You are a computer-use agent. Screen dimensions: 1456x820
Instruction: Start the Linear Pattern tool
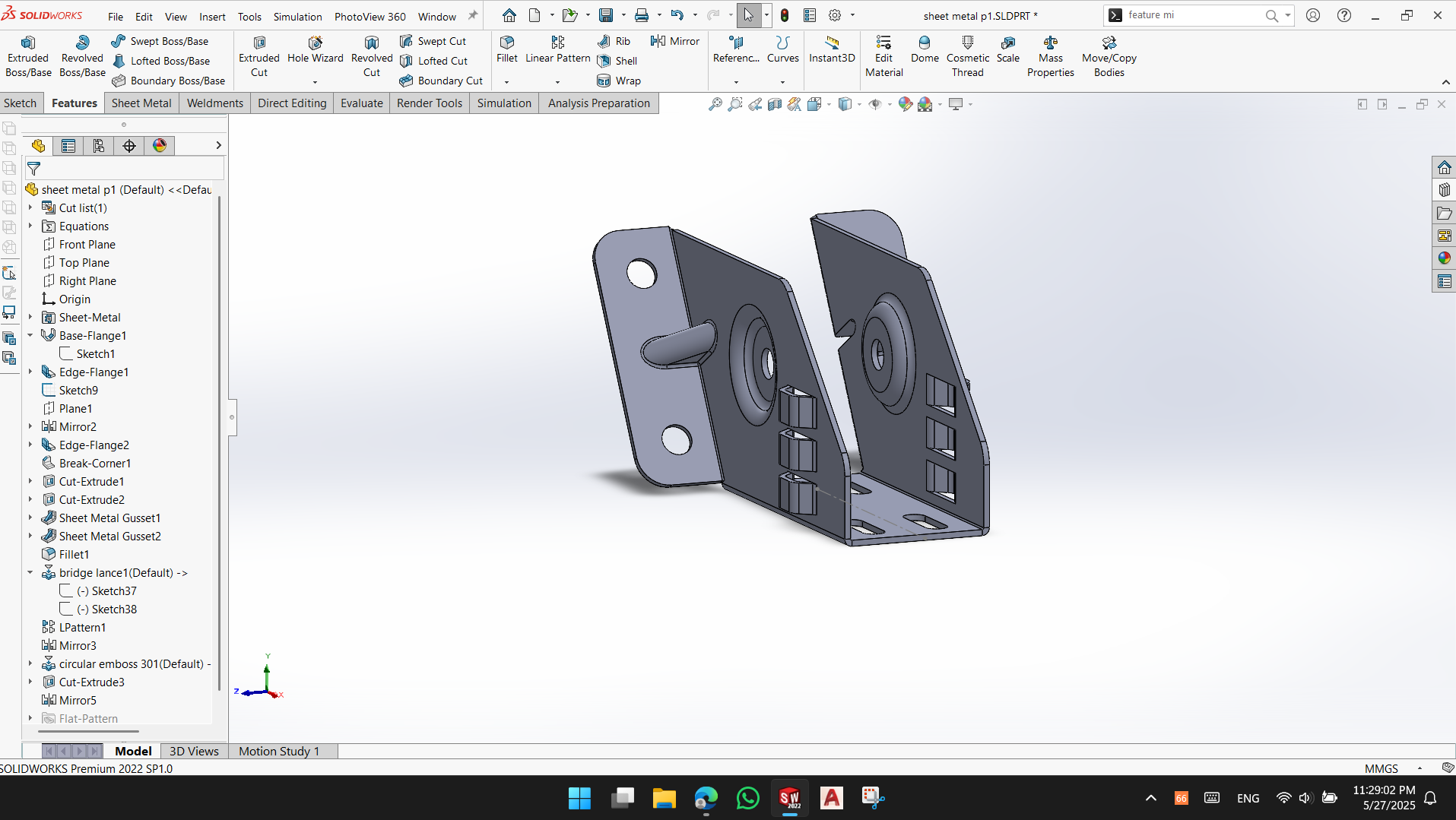tap(557, 50)
